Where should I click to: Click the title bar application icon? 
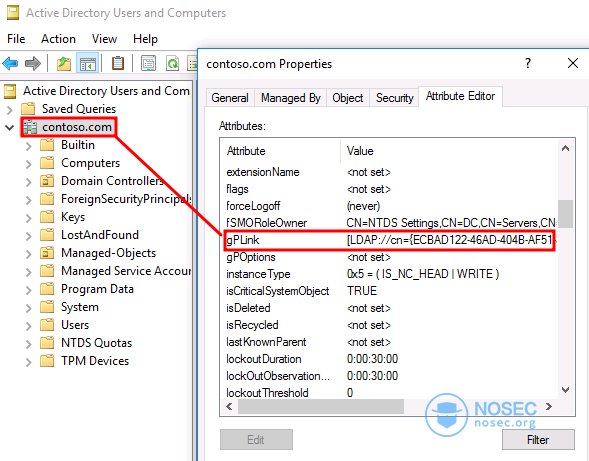(x=13, y=13)
